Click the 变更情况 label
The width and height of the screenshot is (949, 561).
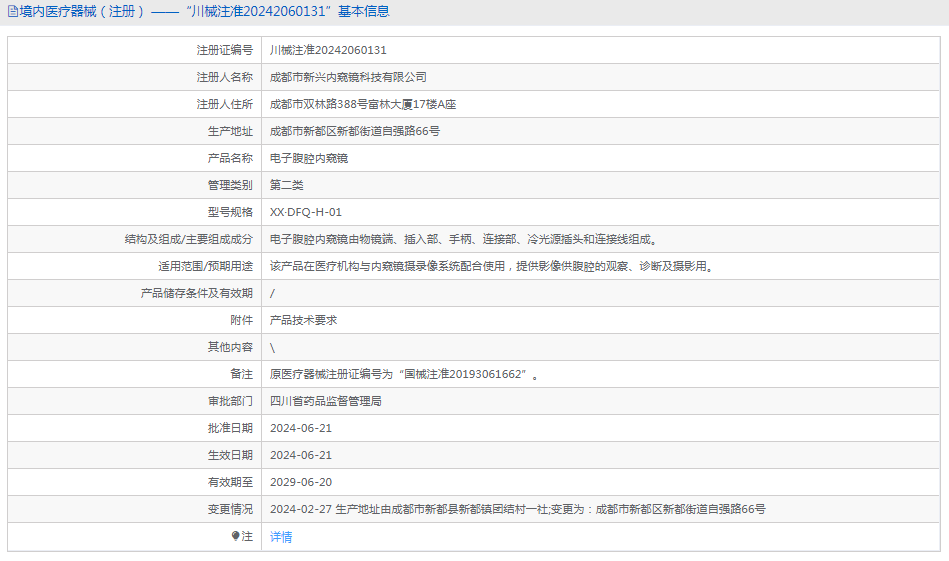[230, 510]
